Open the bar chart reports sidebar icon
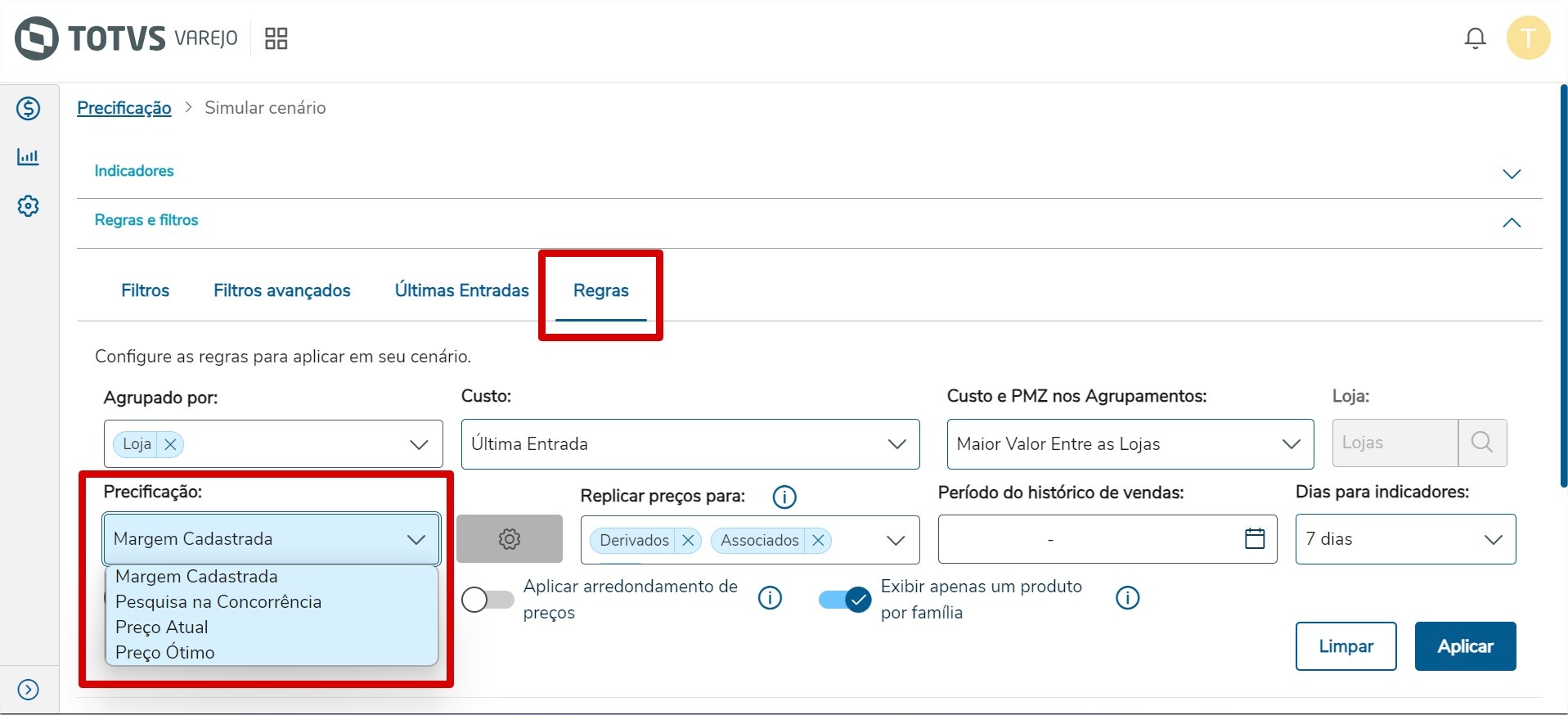This screenshot has height=715, width=1568. coord(29,157)
